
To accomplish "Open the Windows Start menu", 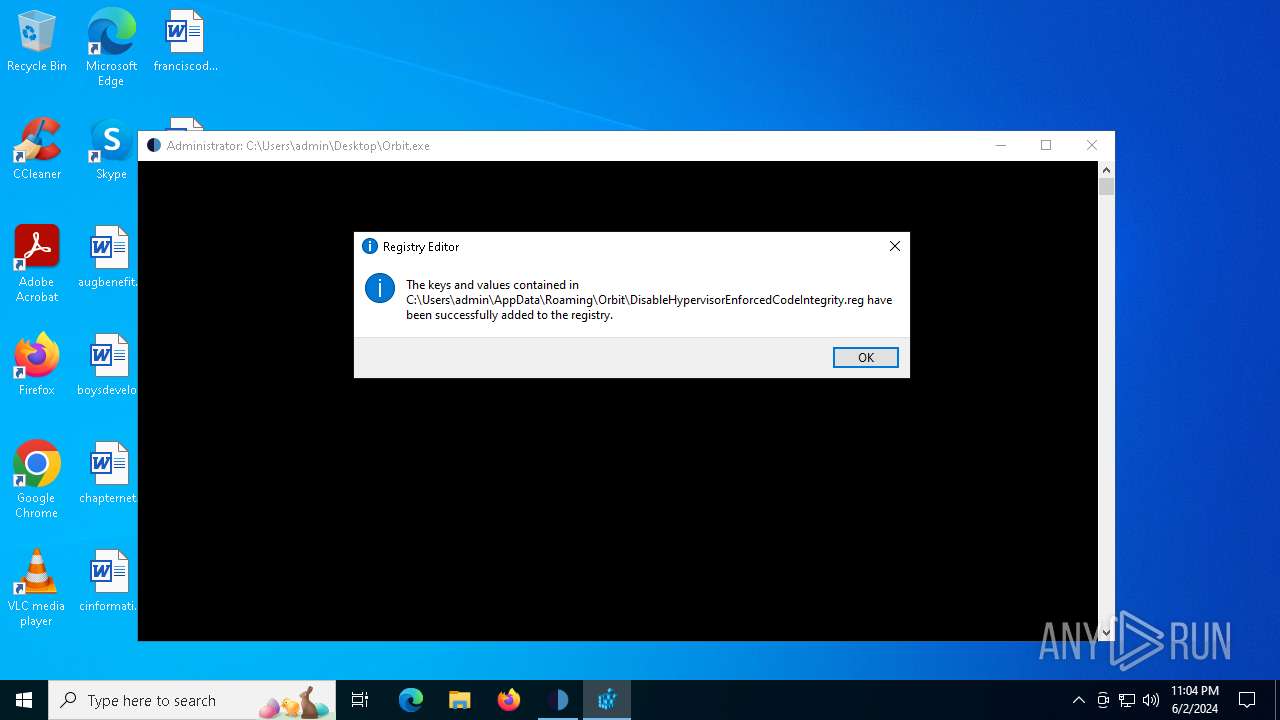I will tap(24, 700).
